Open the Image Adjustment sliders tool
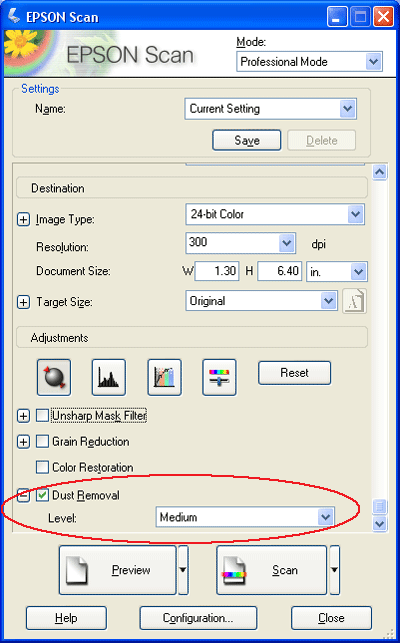The image size is (400, 643). coord(219,377)
